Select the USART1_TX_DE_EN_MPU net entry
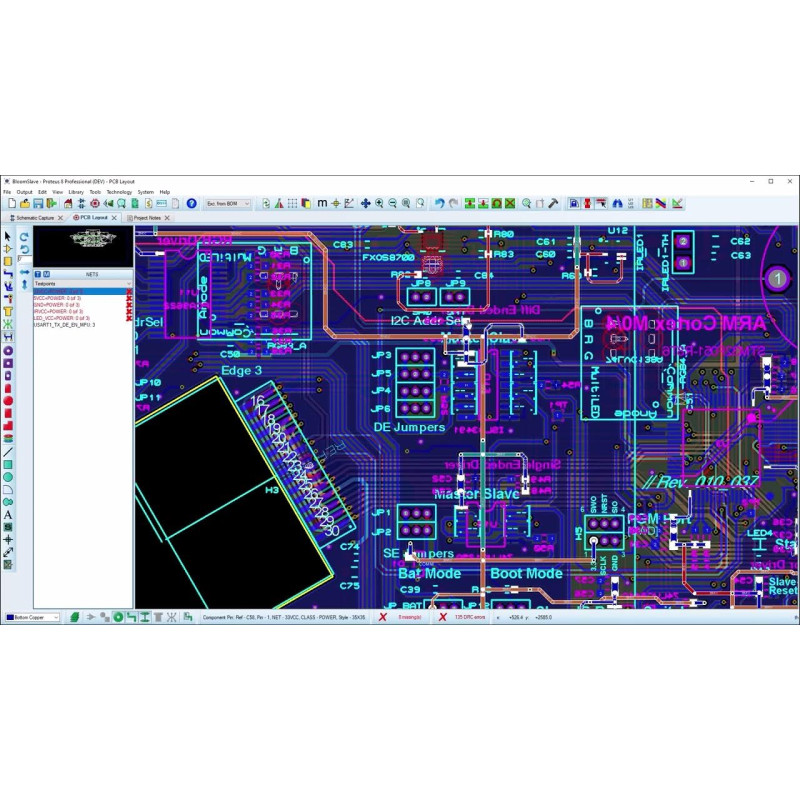The height and width of the screenshot is (800, 800). pos(64,325)
